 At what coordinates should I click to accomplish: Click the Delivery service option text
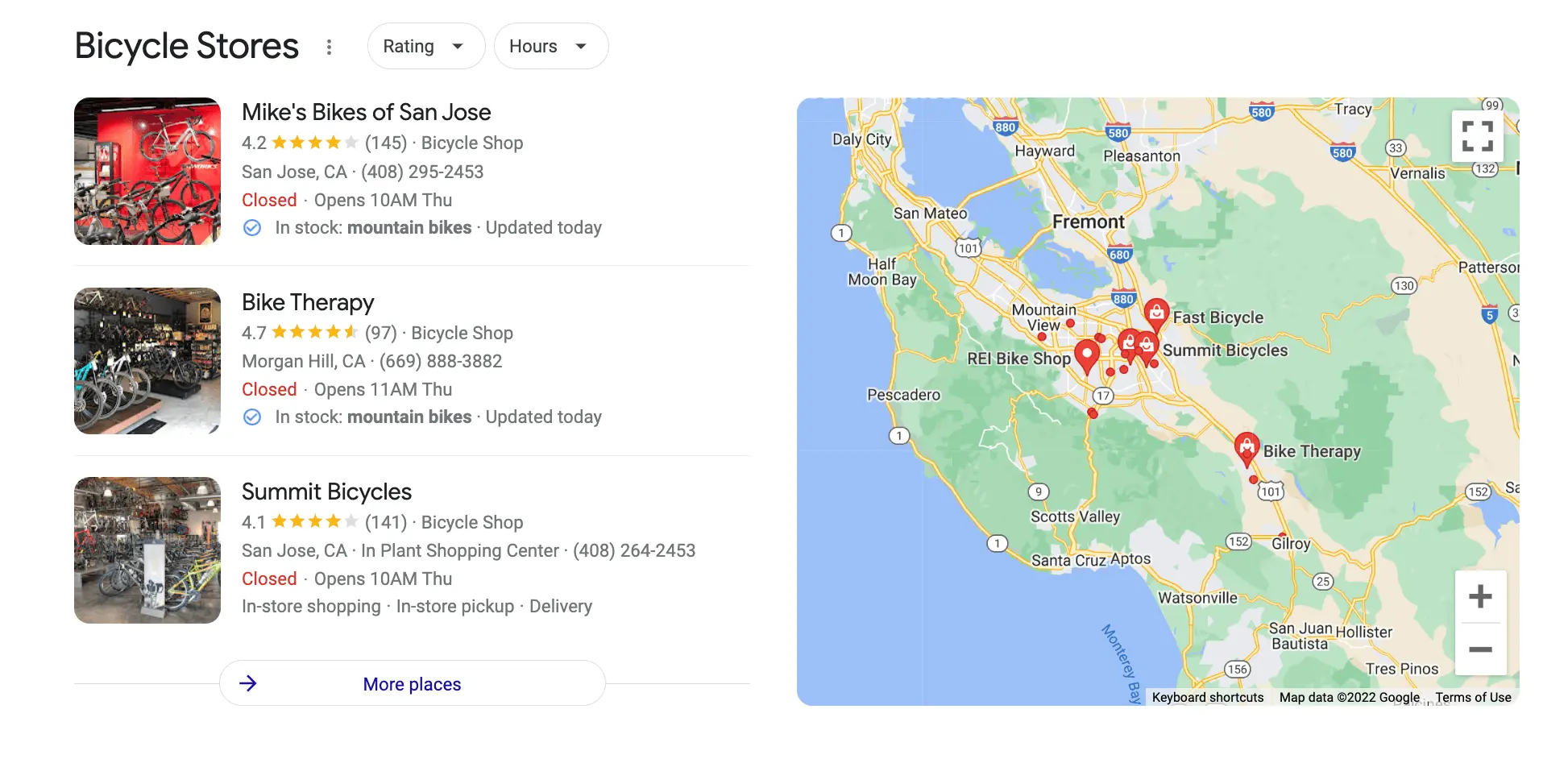561,606
